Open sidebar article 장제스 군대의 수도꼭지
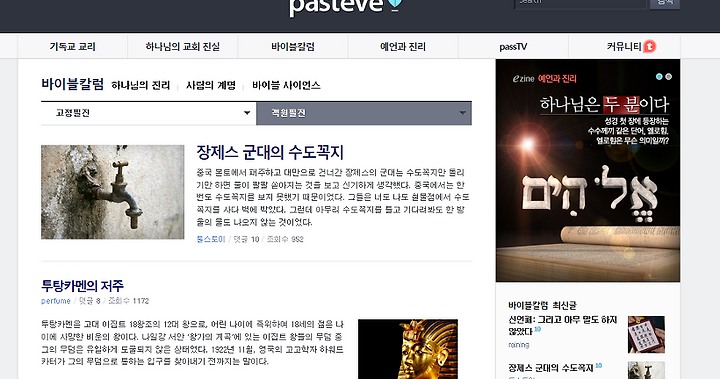Image resolution: width=720 pixels, height=379 pixels. point(551,368)
